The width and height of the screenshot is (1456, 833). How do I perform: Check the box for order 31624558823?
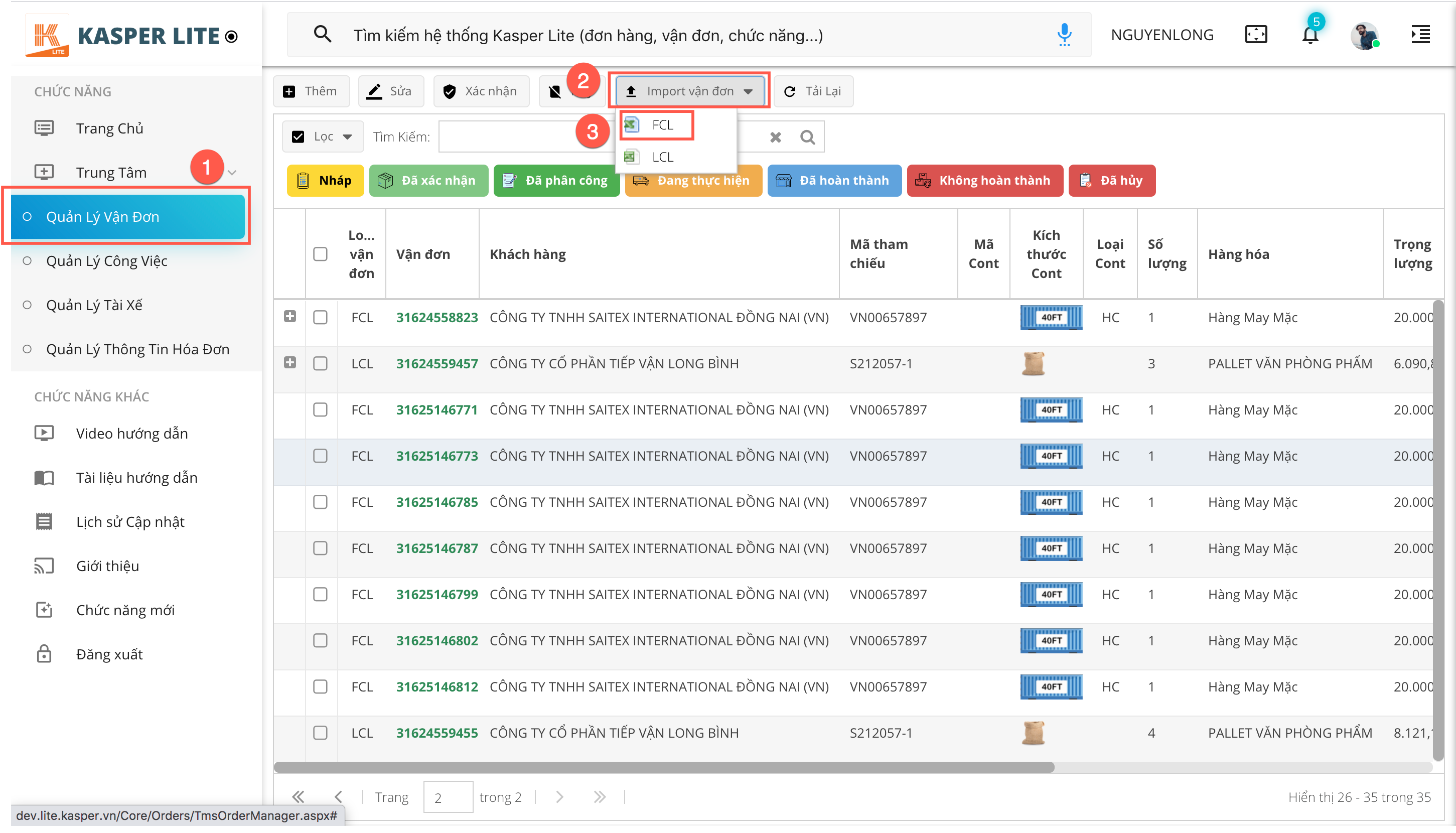tap(320, 318)
